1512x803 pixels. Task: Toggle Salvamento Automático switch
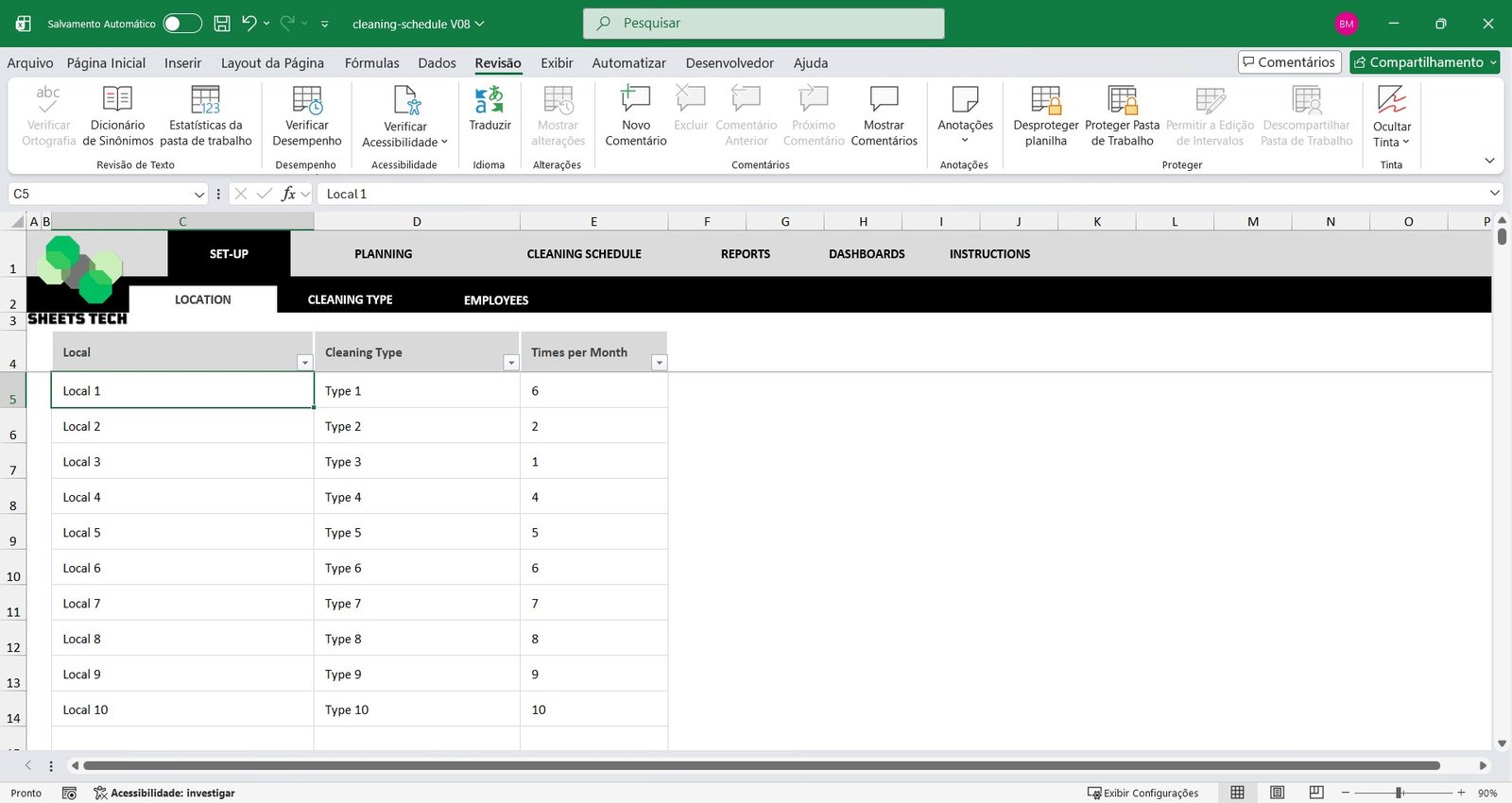click(181, 24)
